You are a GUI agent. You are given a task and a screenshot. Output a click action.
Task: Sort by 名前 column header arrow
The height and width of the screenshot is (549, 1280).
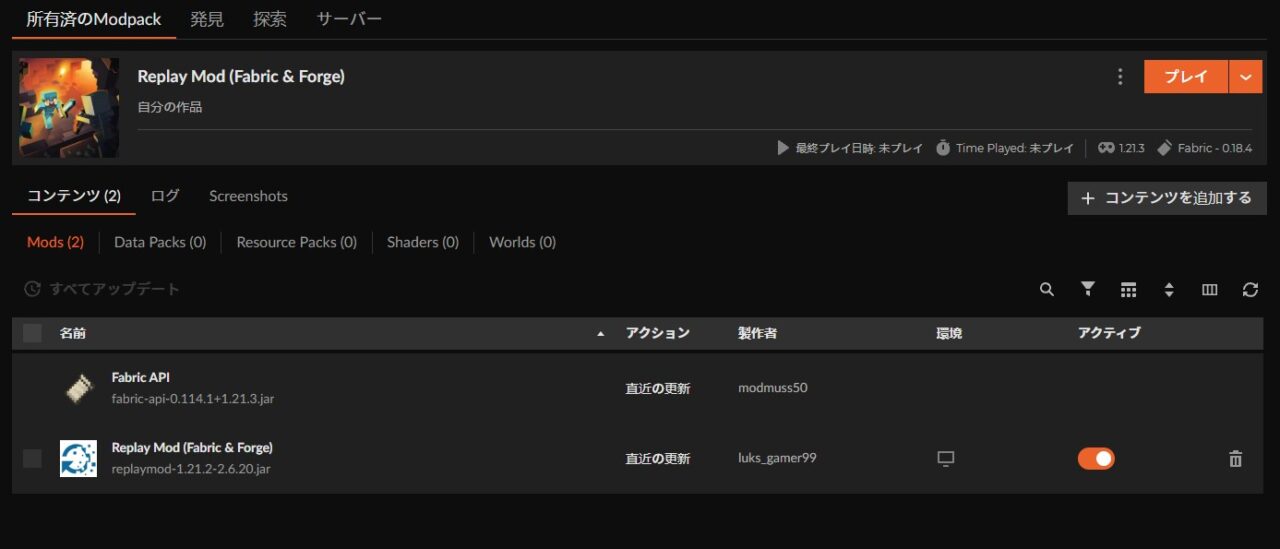click(x=600, y=334)
